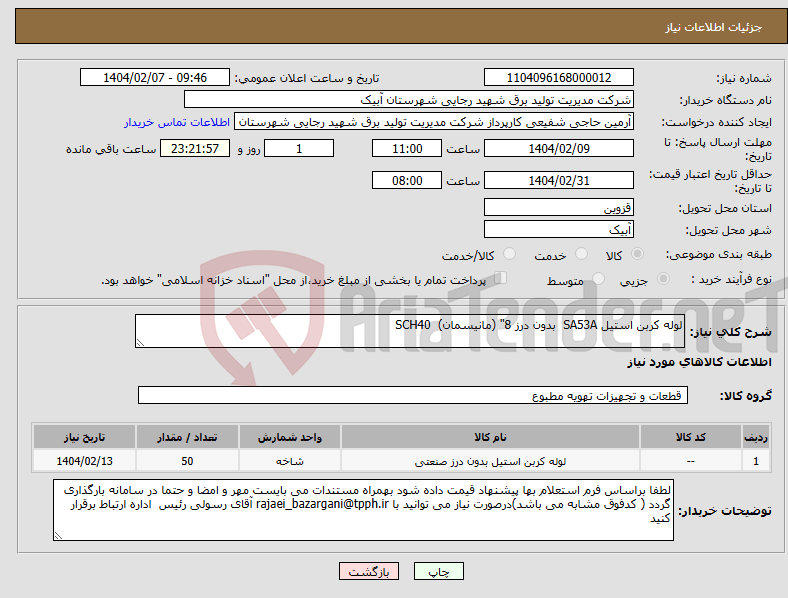
Task: Select the کالا radio button
Action: 637,254
